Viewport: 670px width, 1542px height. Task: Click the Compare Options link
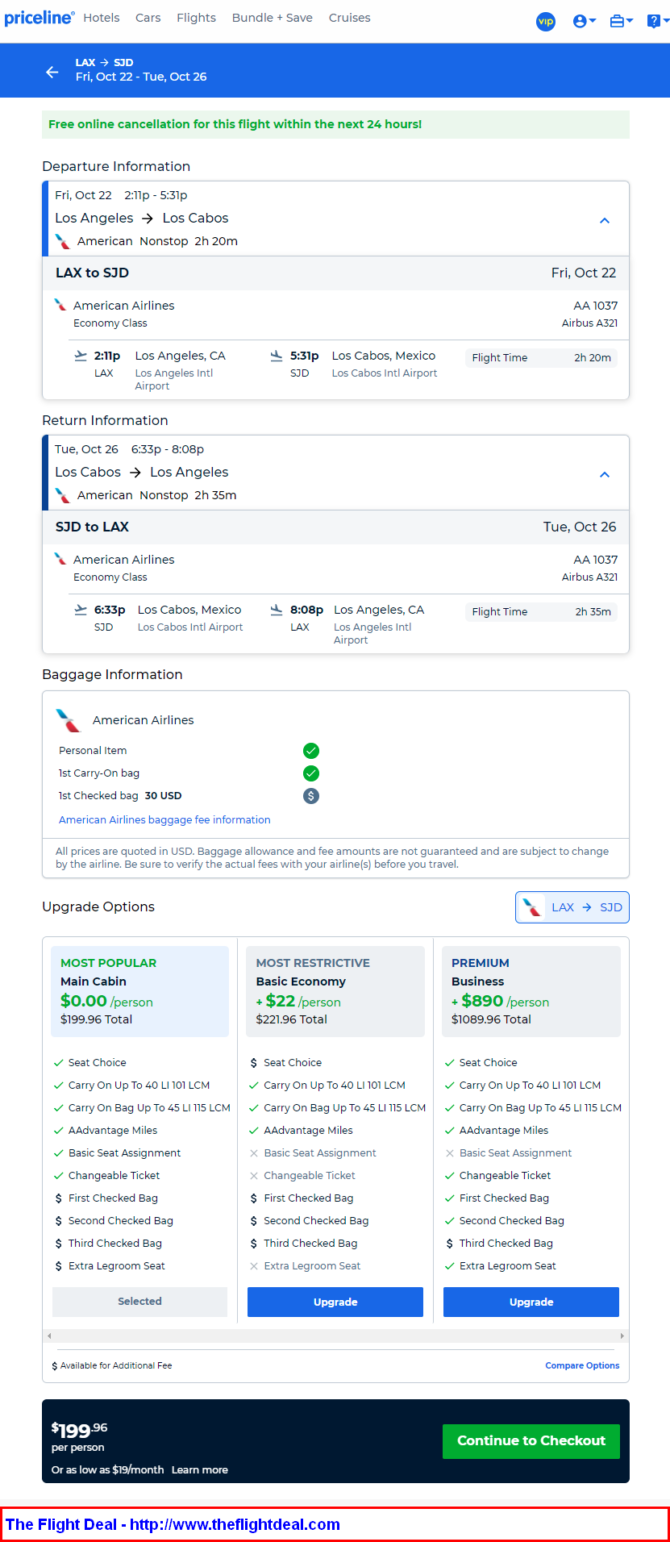[582, 1365]
